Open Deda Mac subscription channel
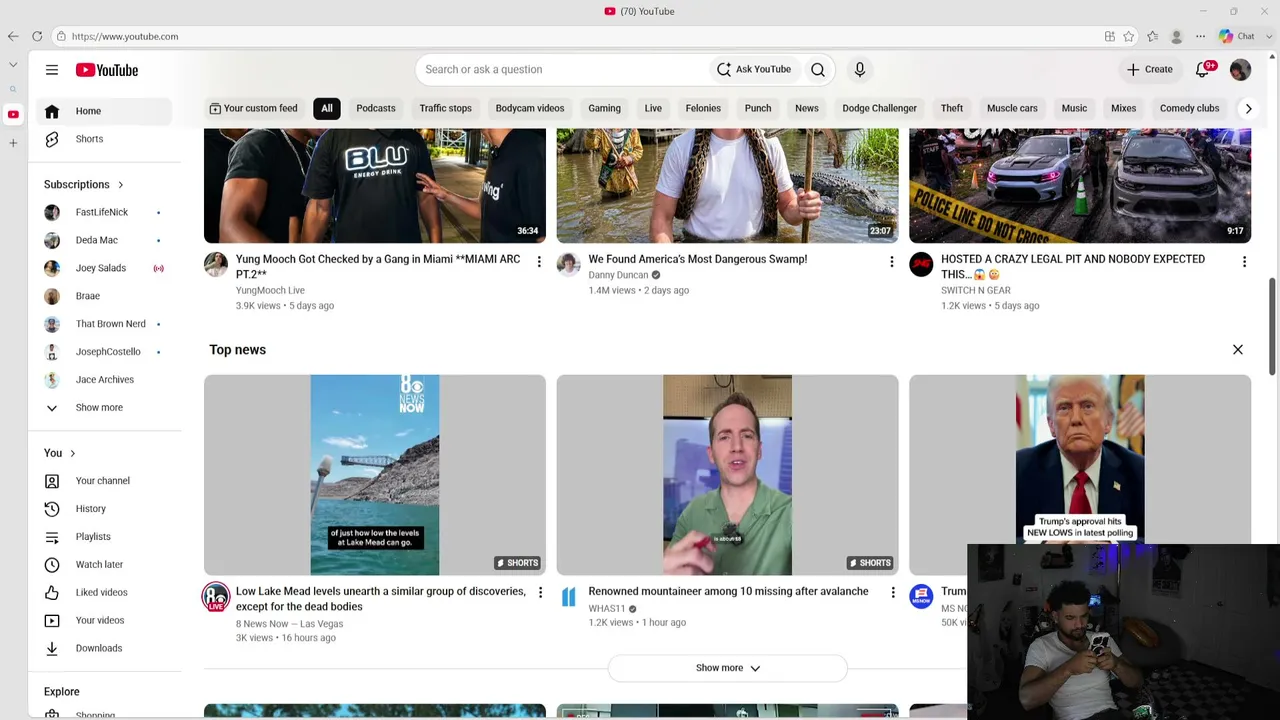 click(105, 241)
